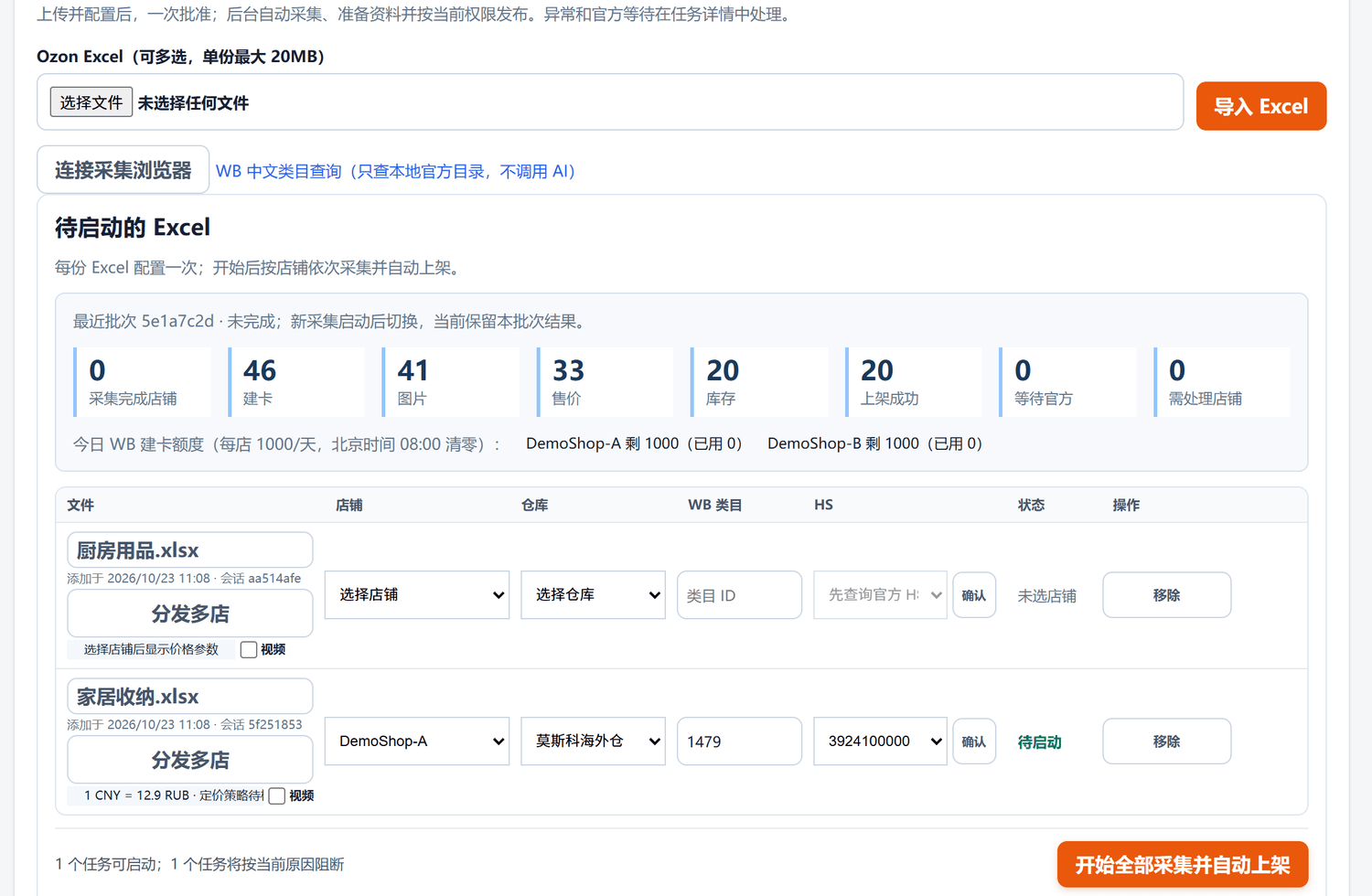This screenshot has width=1372, height=896.
Task: Click the 选择文件 file chooser button
Action: click(91, 102)
